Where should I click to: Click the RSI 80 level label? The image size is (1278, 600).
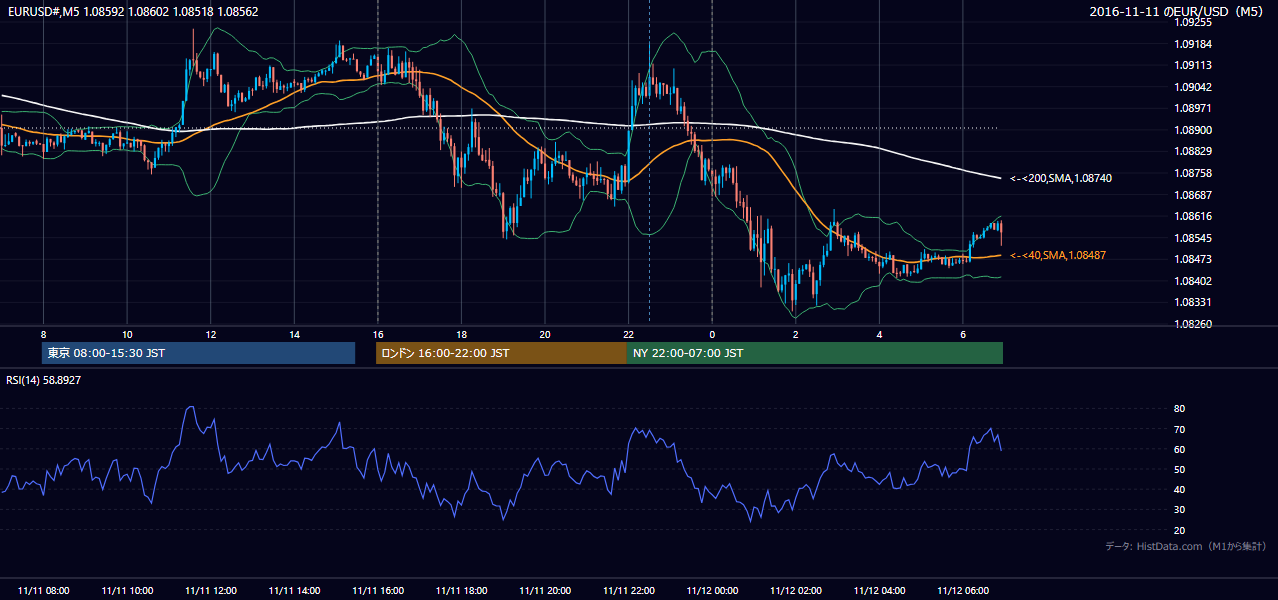tap(1179, 409)
